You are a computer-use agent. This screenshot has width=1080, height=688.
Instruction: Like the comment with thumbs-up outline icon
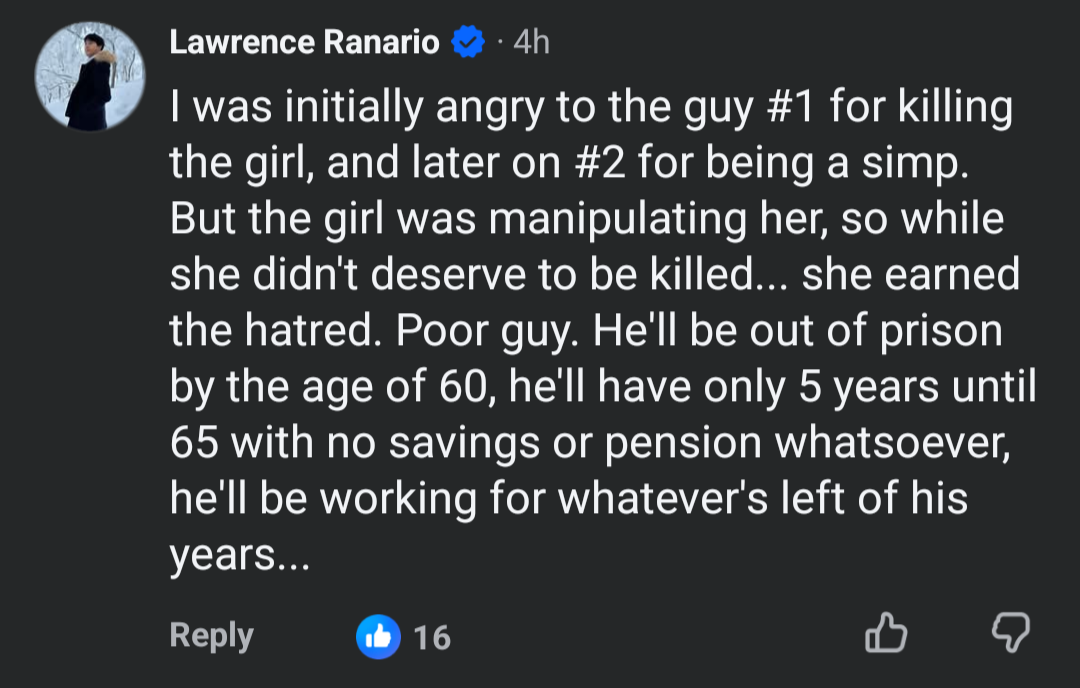pyautogui.click(x=886, y=632)
